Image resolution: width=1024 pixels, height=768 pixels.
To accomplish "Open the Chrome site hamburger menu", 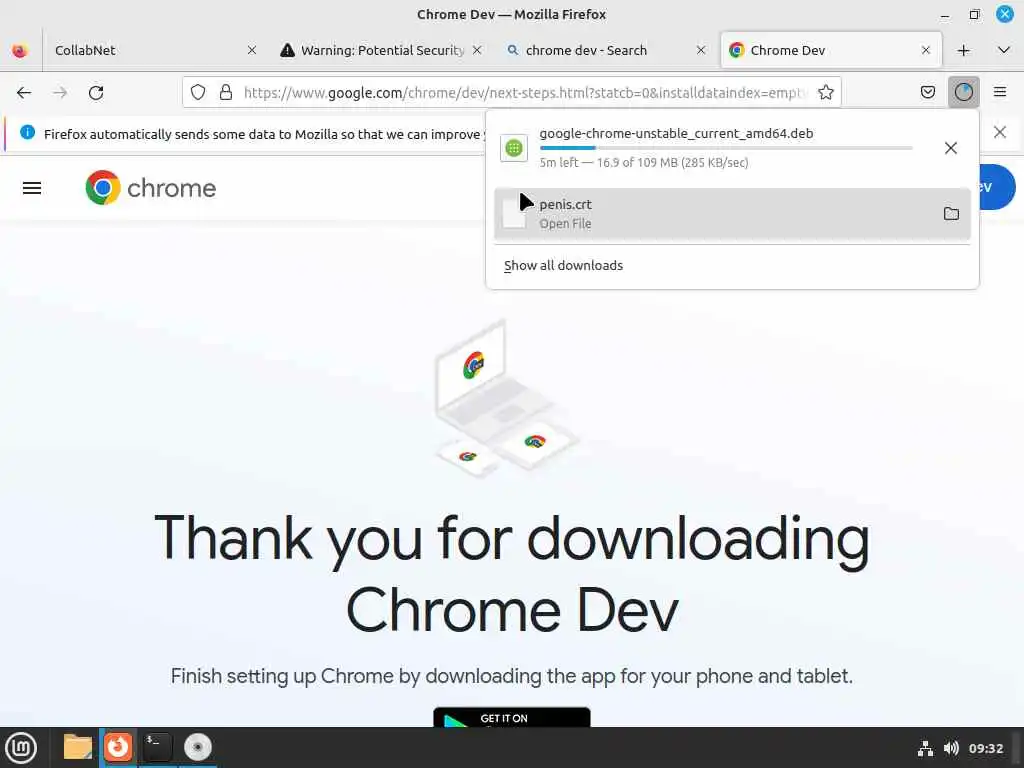I will [x=32, y=189].
